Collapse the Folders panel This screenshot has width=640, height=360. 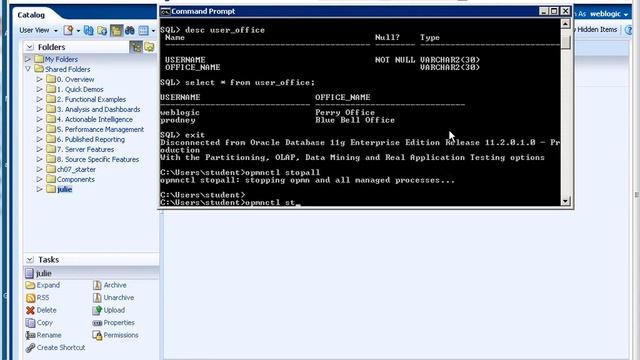coord(30,47)
